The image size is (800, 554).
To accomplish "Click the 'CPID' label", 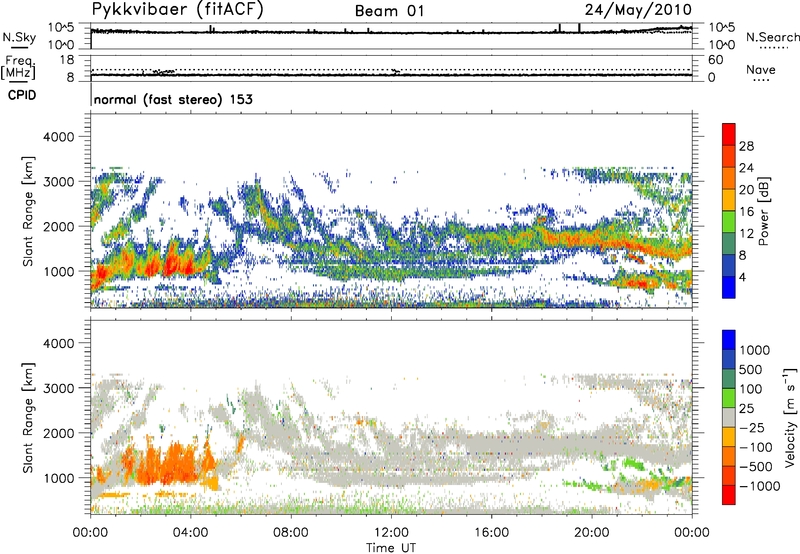I will point(22,95).
